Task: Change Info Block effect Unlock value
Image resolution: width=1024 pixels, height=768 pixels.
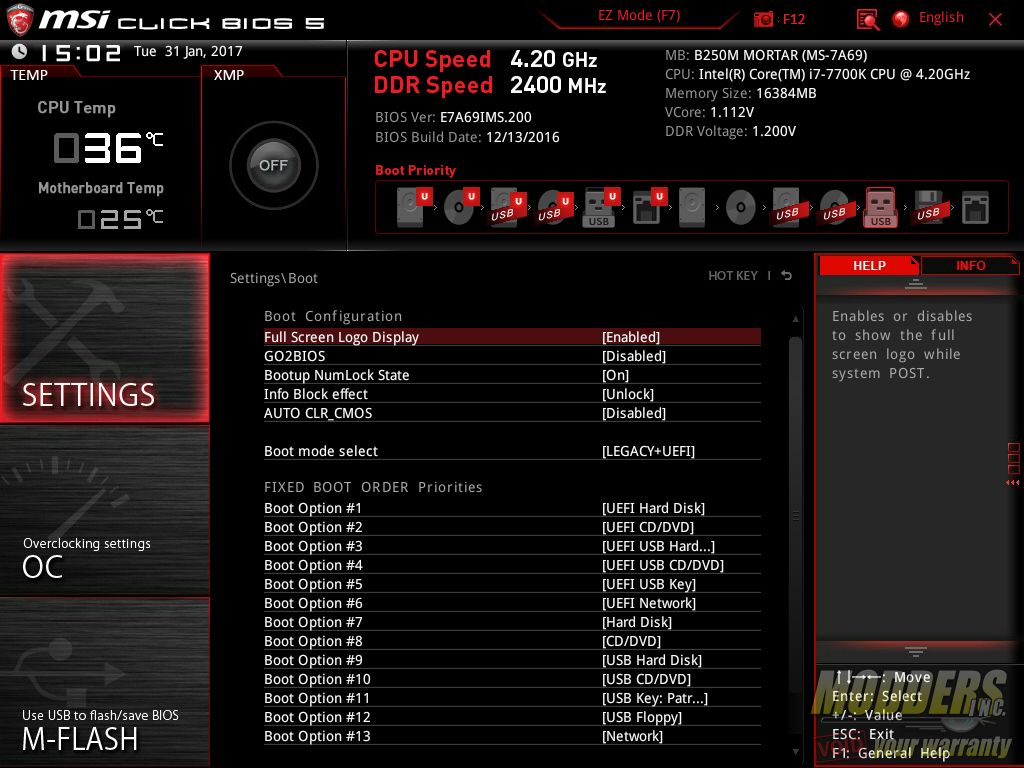Action: pyautogui.click(x=628, y=394)
